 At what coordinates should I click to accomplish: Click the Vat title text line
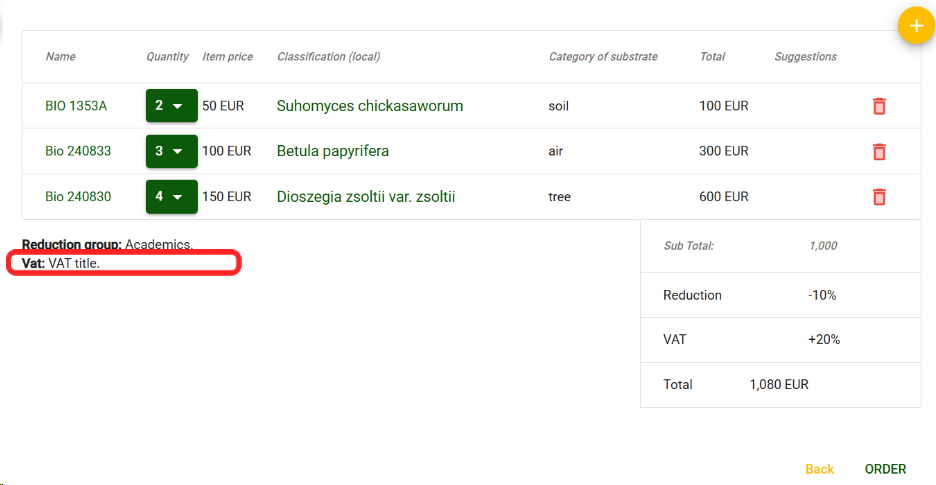tap(62, 263)
